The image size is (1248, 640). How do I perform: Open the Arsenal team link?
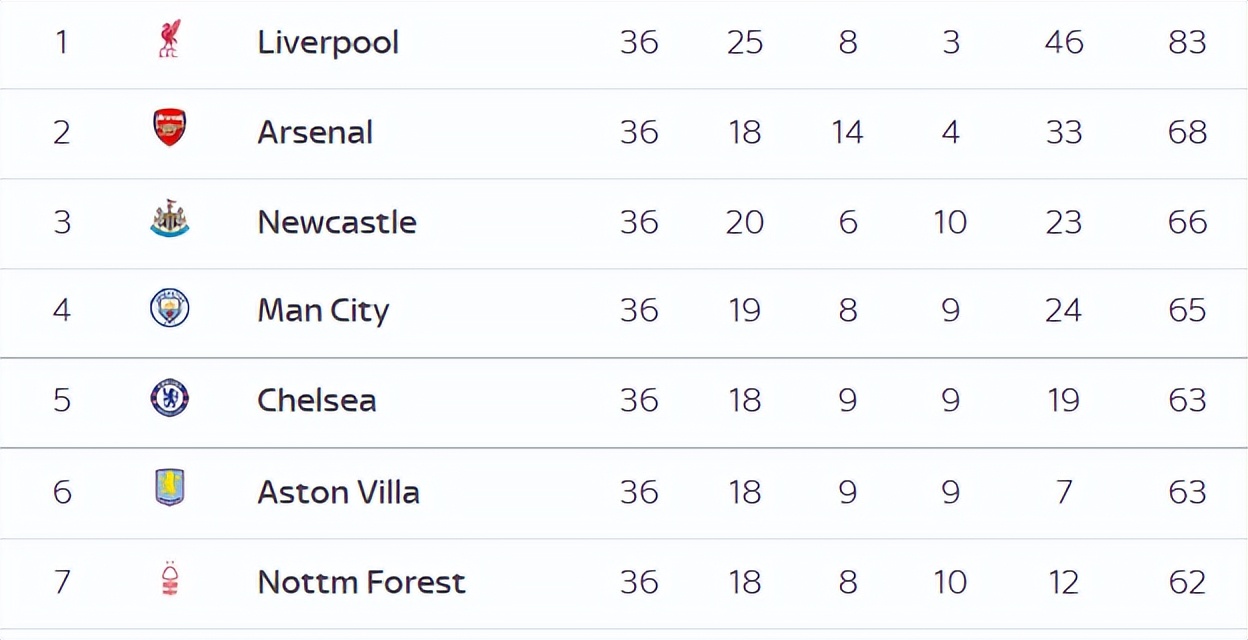[x=315, y=132]
